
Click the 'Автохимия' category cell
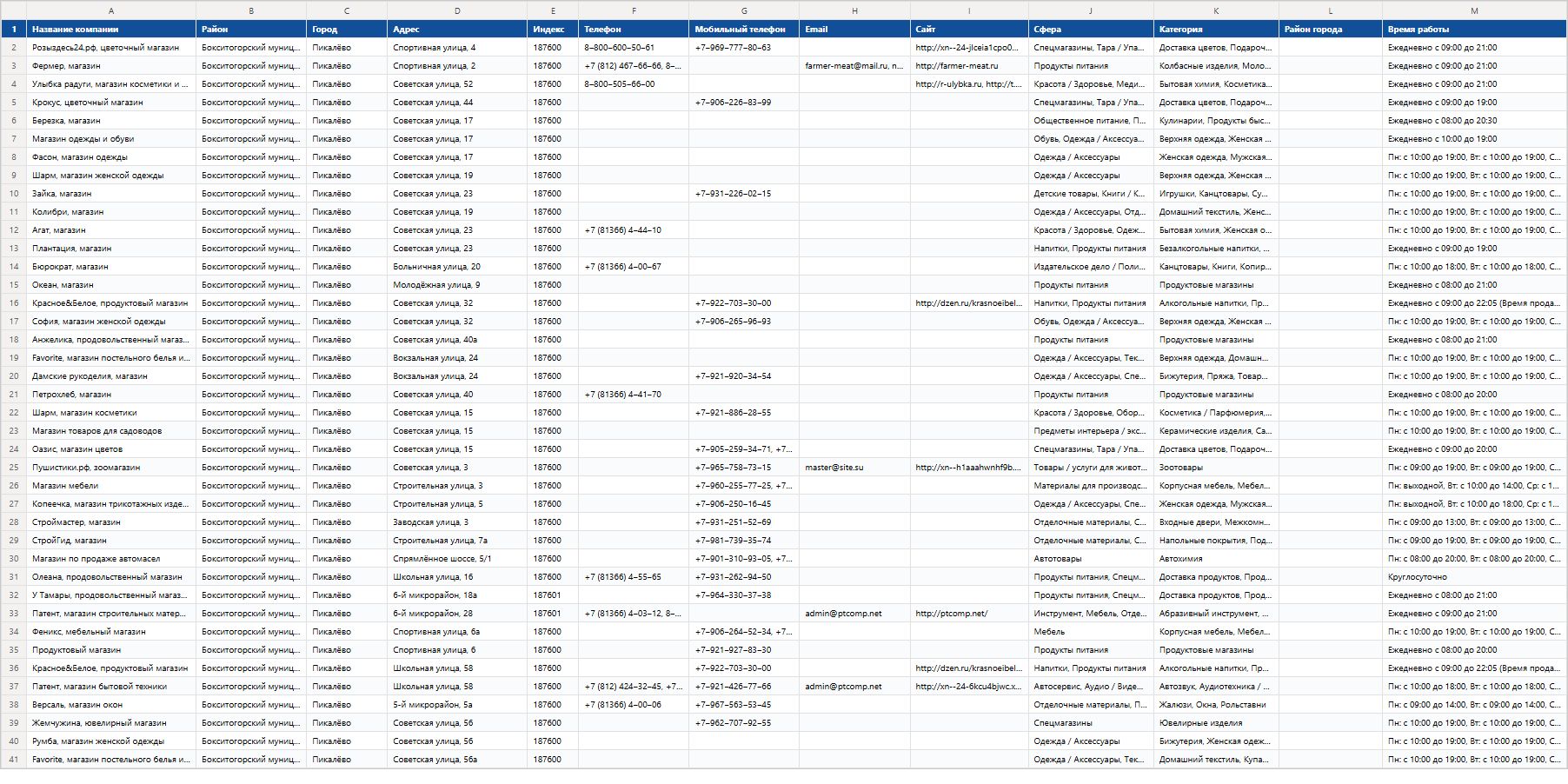[1216, 559]
